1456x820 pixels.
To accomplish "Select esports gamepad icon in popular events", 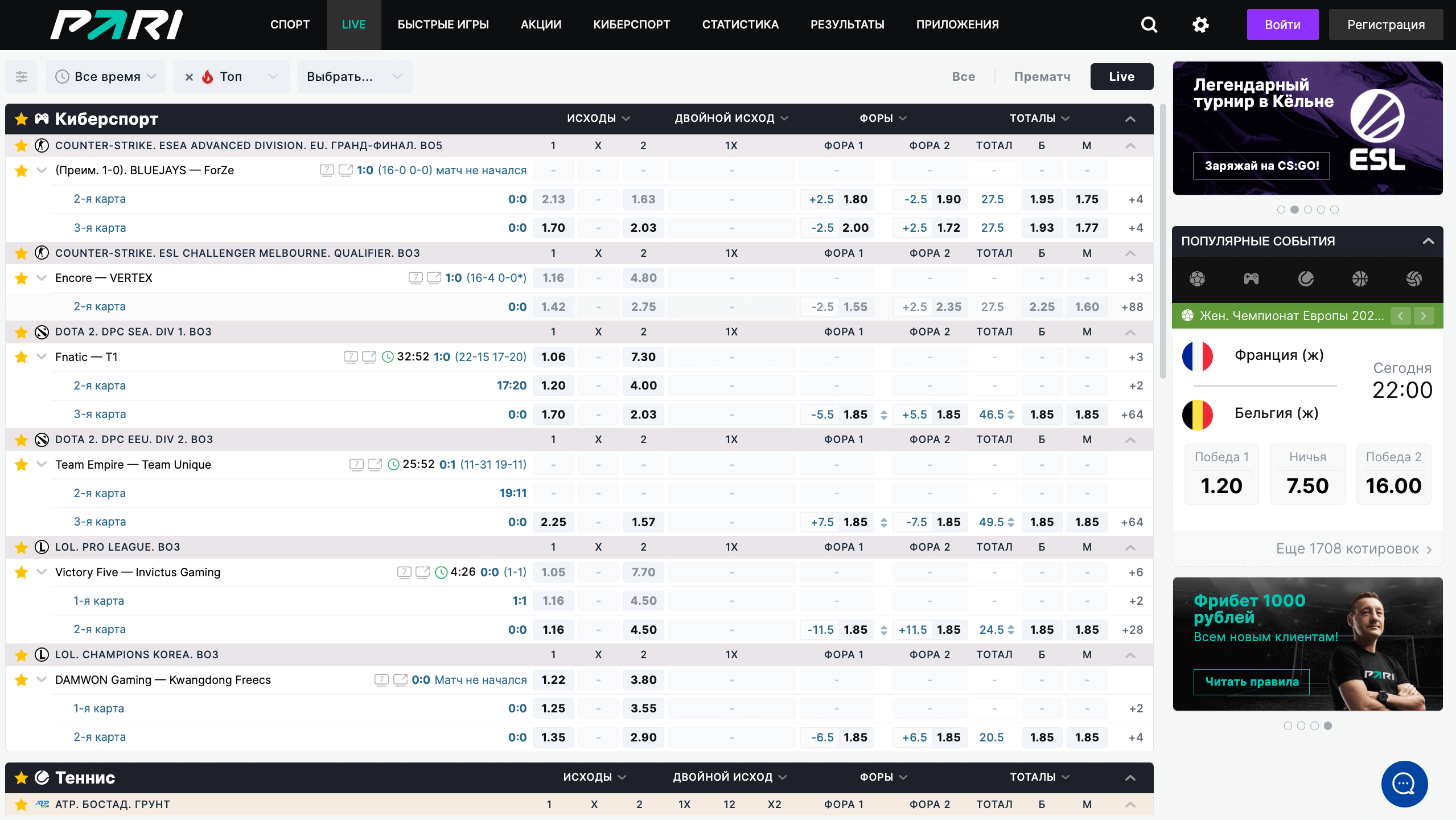I will [1251, 278].
